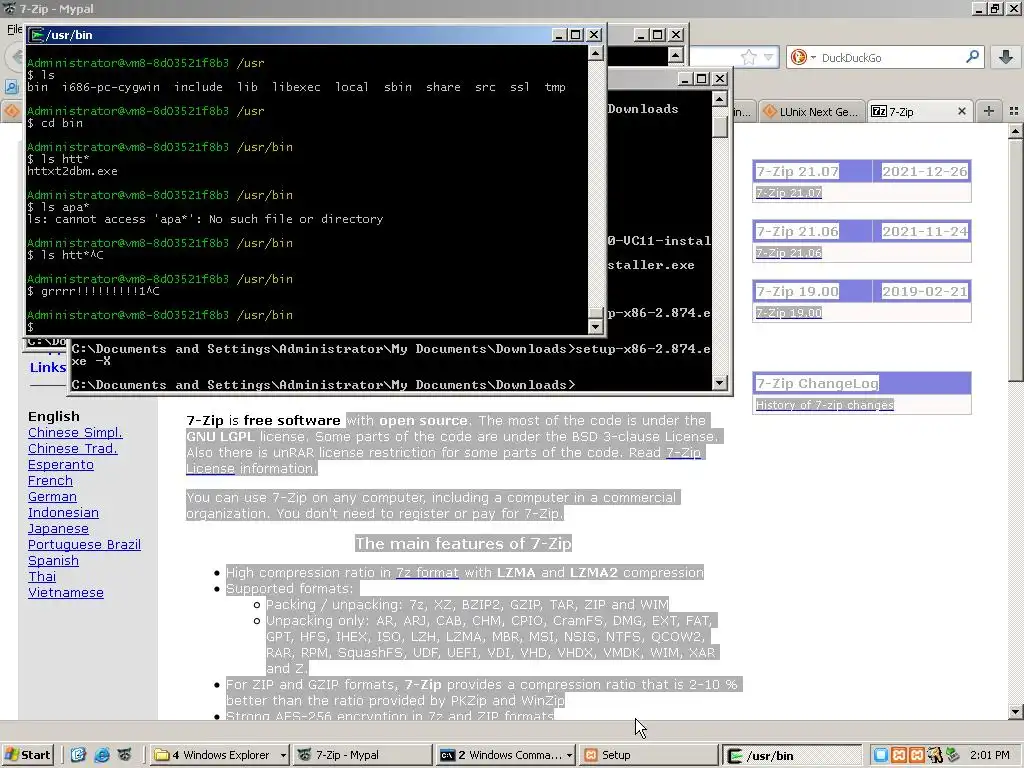Viewport: 1024px width, 768px height.
Task: Open the downloads arrow button in Mypal
Action: coord(1006,57)
